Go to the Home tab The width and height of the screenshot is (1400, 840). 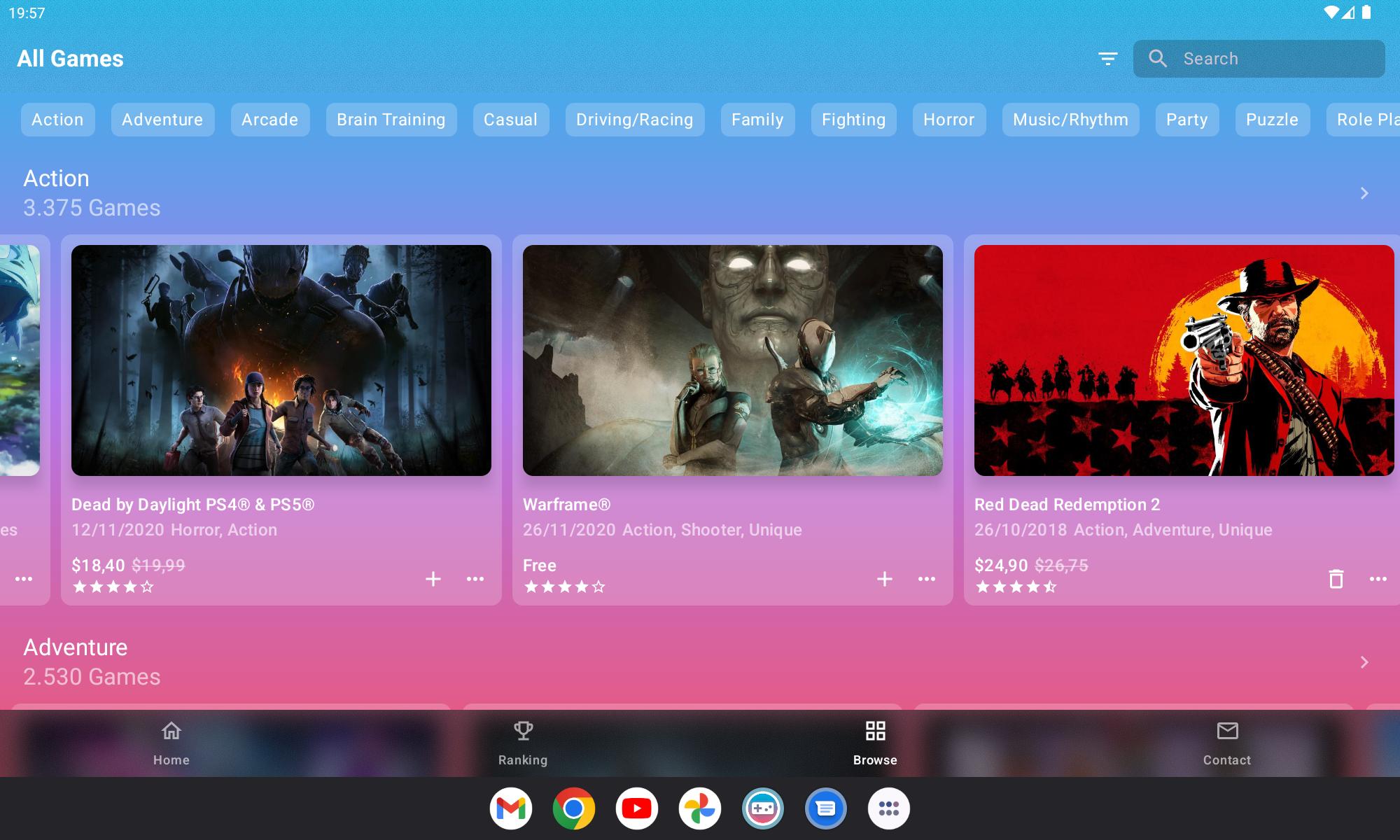(x=171, y=743)
